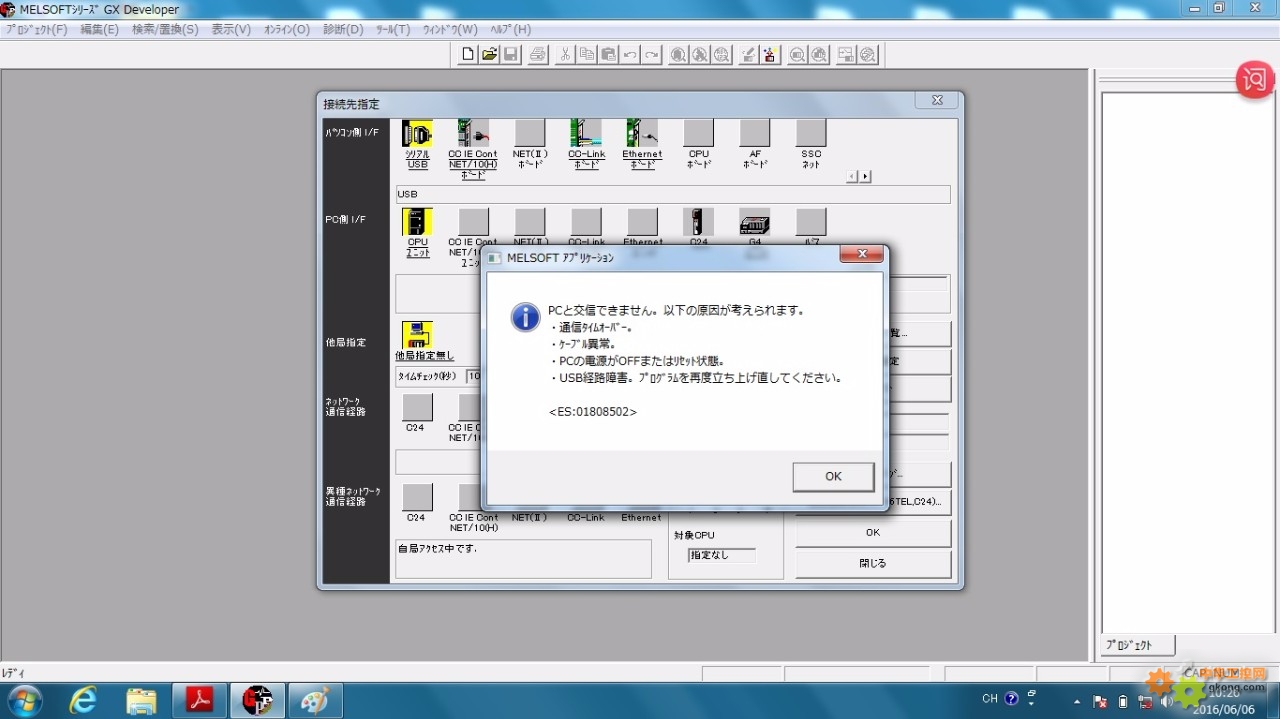Click error code <ES:01808502> text

click(x=592, y=411)
